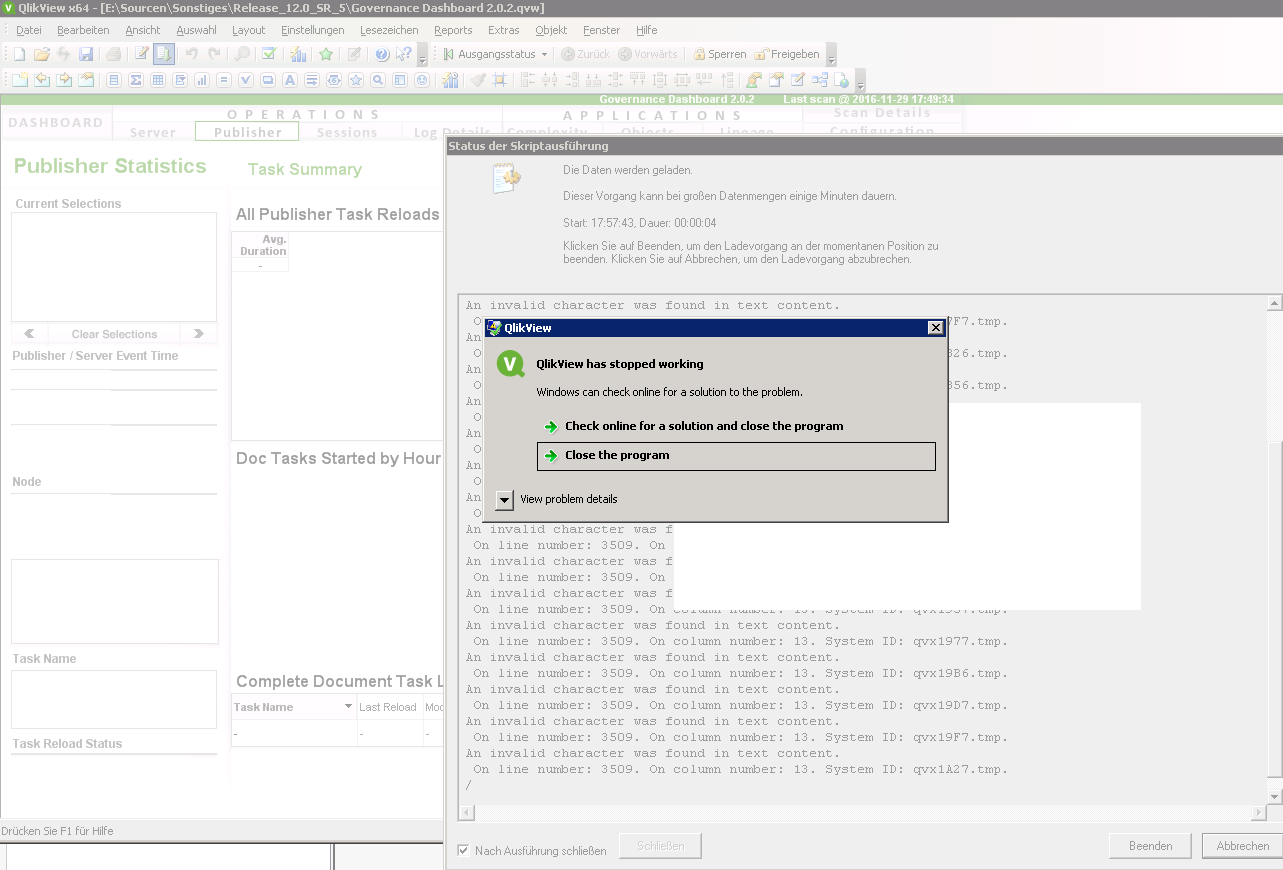The image size is (1283, 870).
Task: Click the DASHBOARD label
Action: point(56,123)
